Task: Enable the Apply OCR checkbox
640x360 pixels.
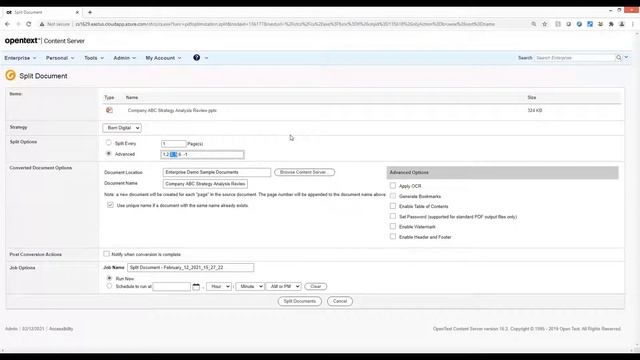Action: 393,186
